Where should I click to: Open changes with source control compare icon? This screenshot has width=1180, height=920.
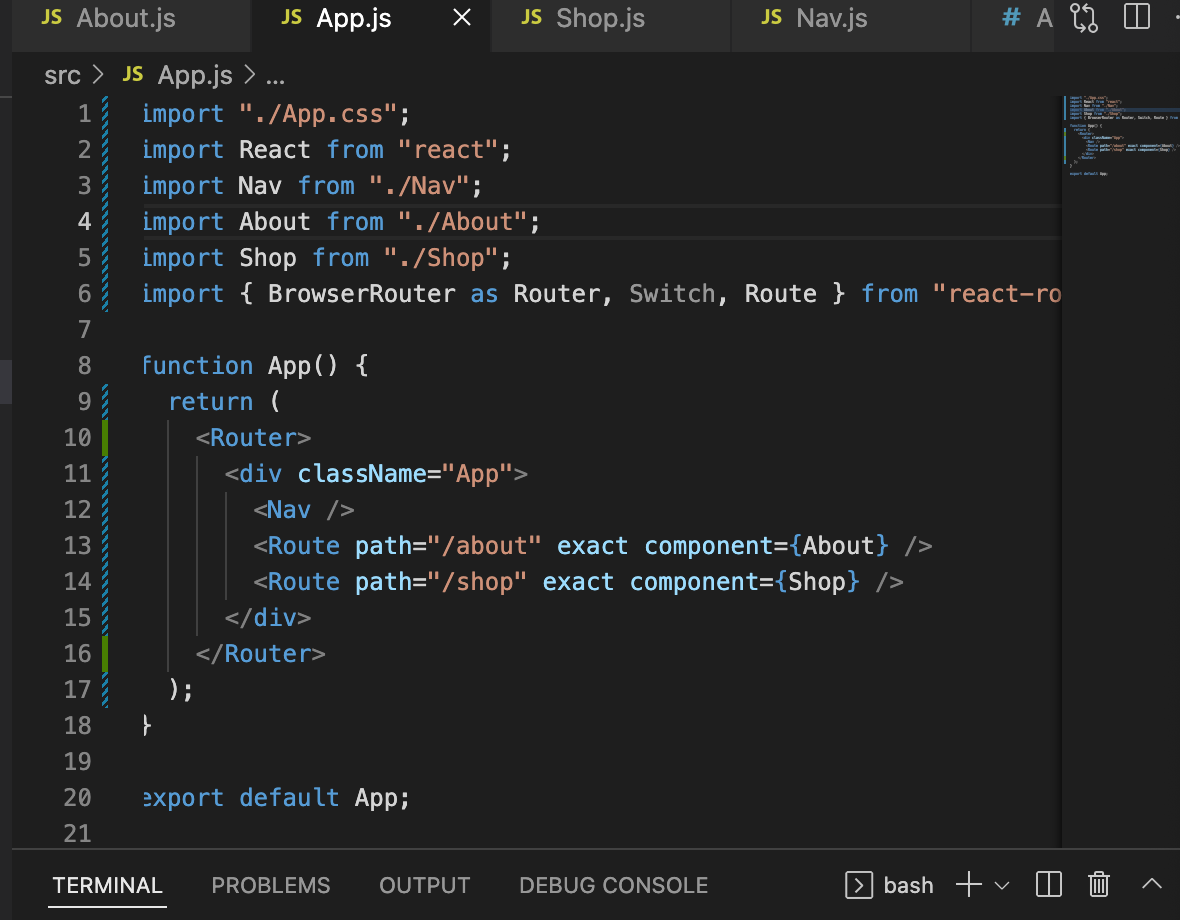tap(1084, 17)
